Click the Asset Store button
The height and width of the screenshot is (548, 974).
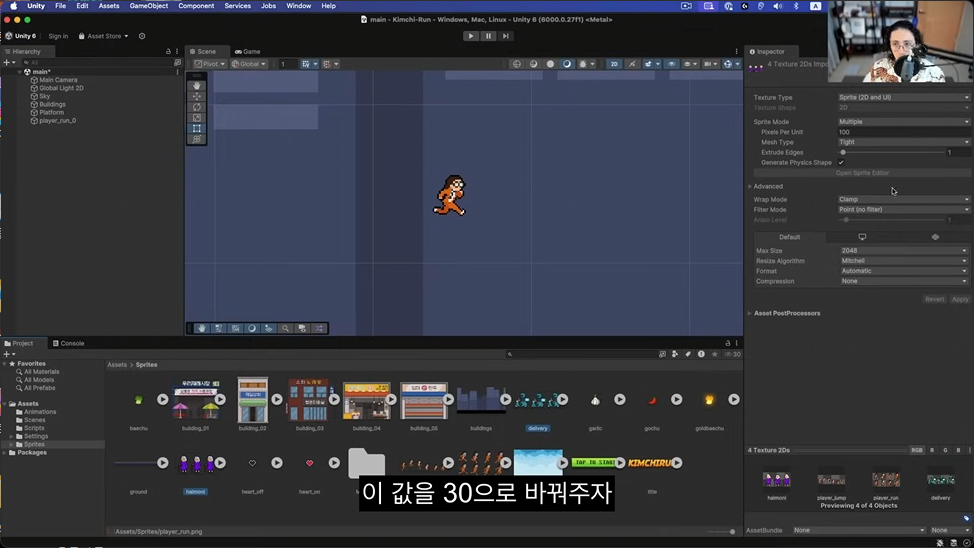[103, 36]
